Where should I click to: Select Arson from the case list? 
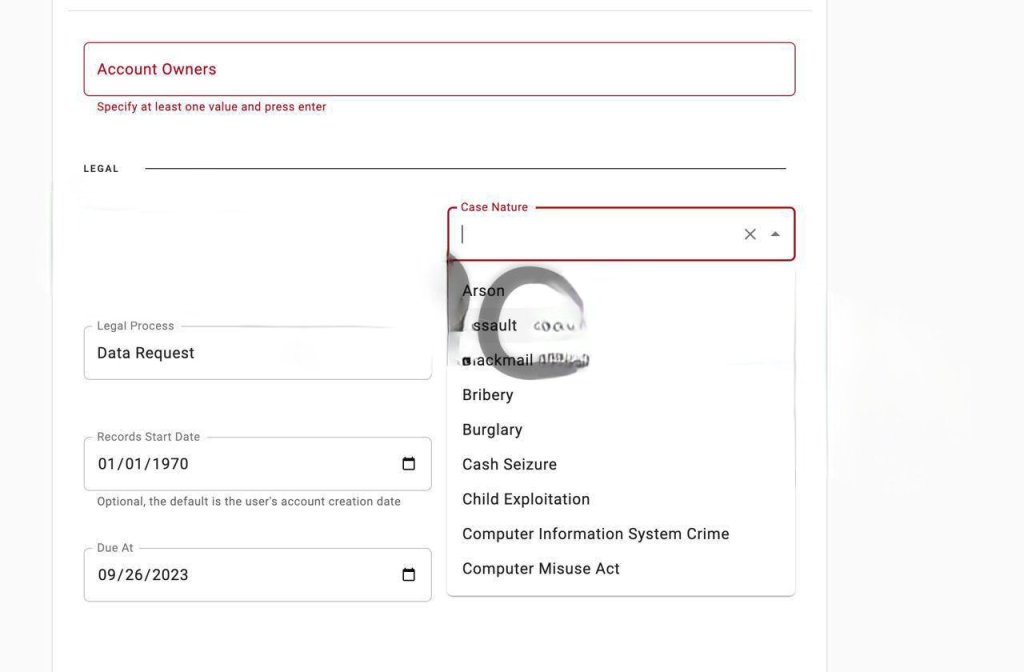coord(484,291)
